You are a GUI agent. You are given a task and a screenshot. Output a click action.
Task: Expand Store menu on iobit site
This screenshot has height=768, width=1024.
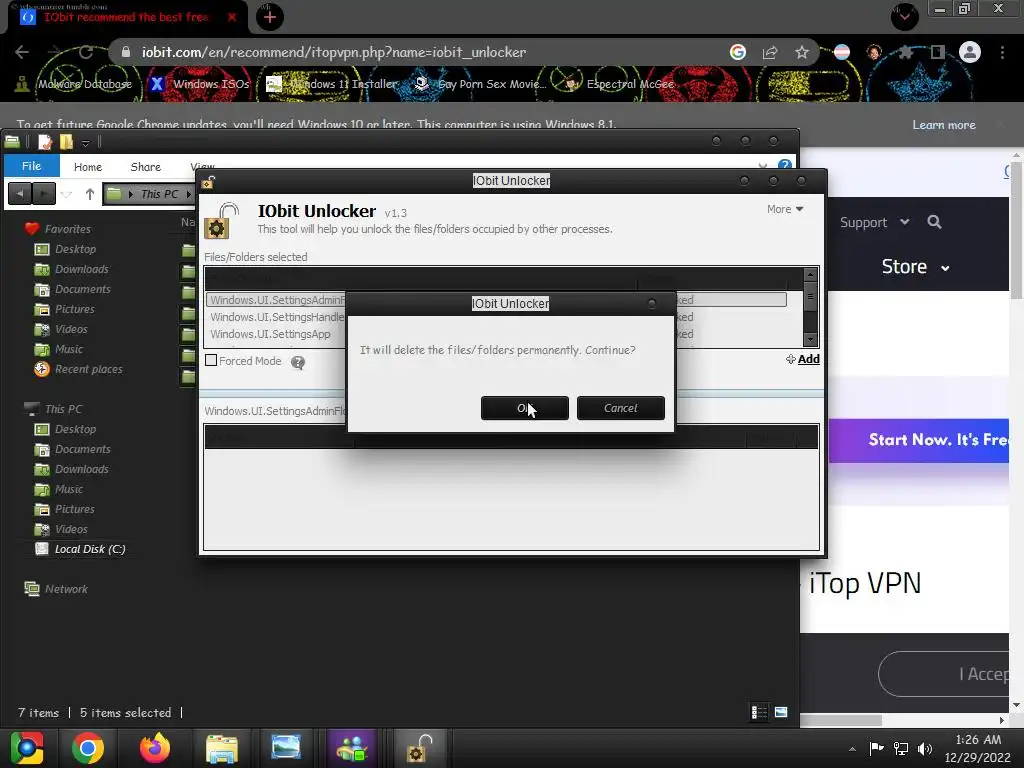[915, 266]
